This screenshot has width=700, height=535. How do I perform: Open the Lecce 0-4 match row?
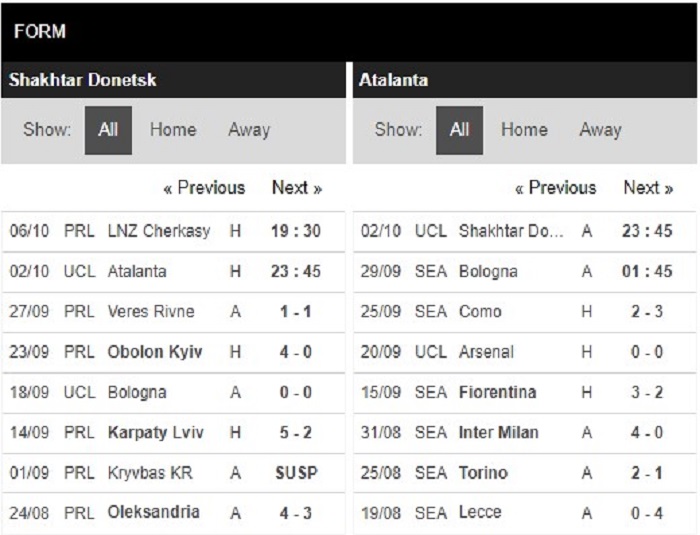pos(525,513)
